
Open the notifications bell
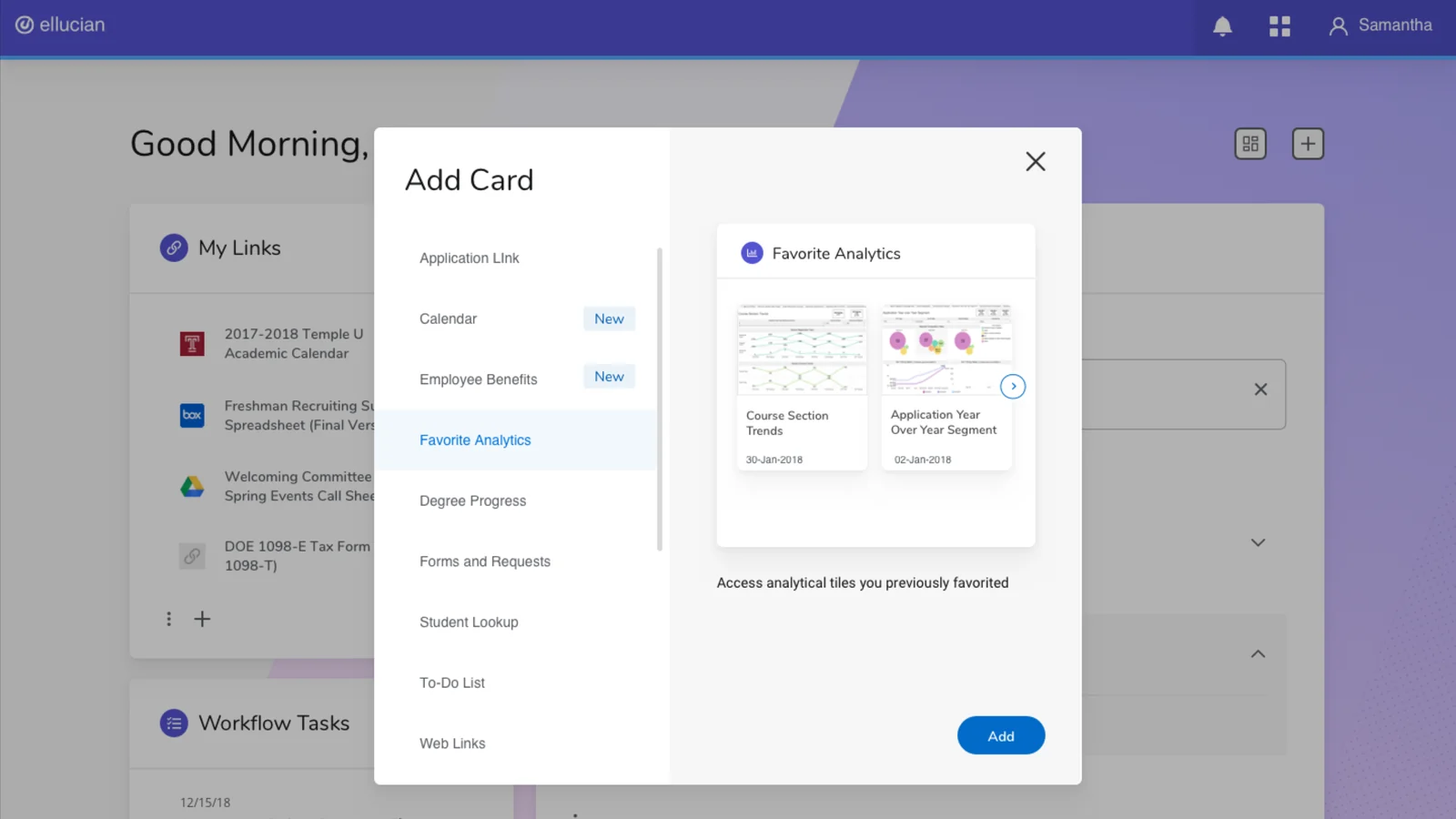(1222, 26)
